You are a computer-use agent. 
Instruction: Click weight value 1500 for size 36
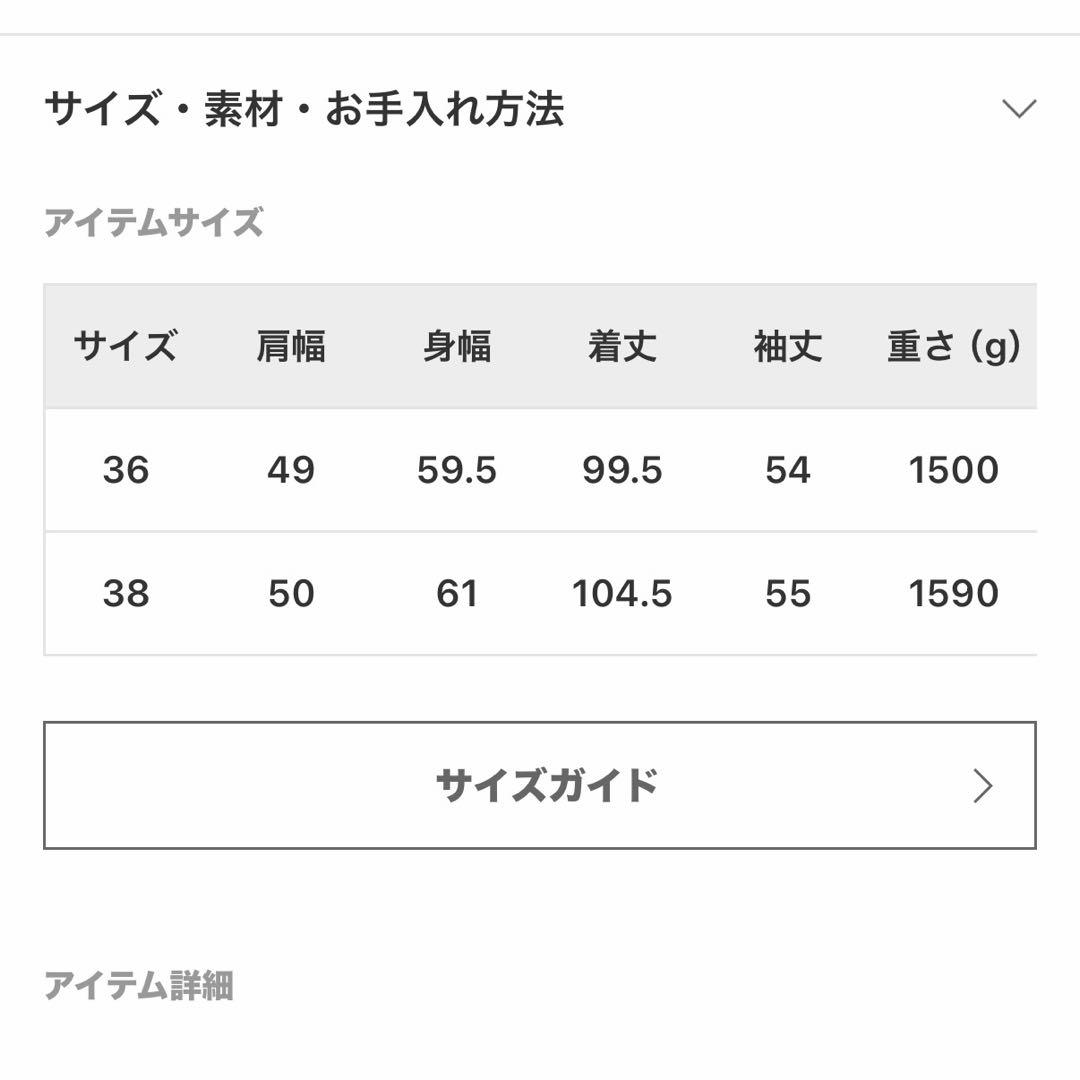pos(955,470)
